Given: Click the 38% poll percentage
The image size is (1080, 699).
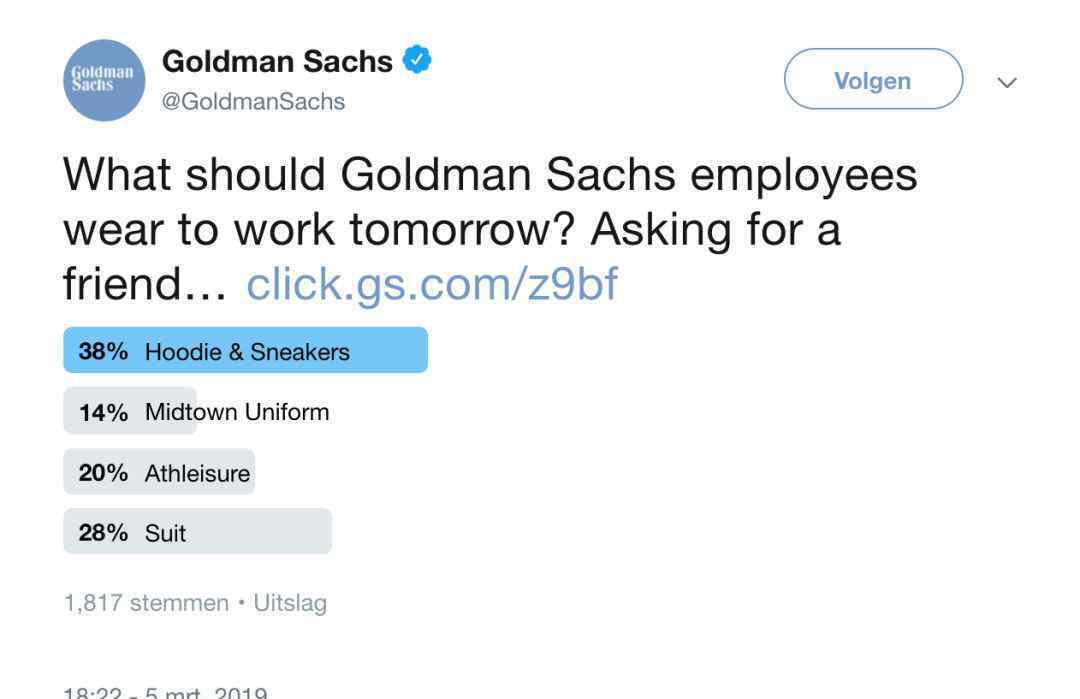Looking at the screenshot, I should point(103,352).
